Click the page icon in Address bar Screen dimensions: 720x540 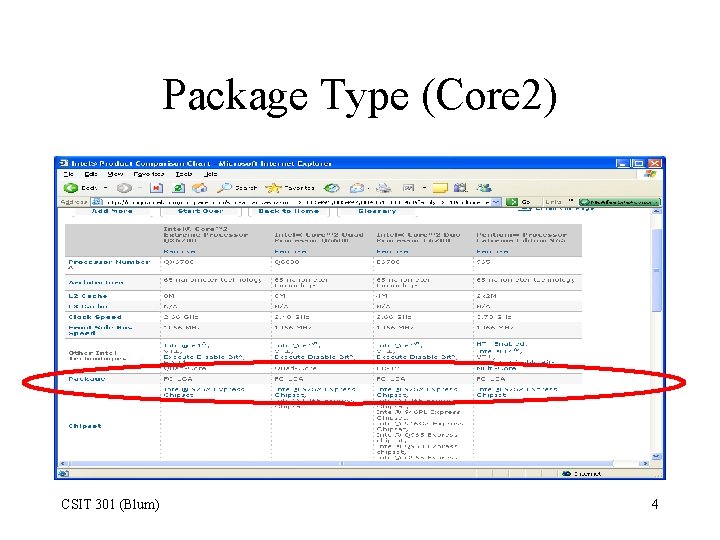96,202
